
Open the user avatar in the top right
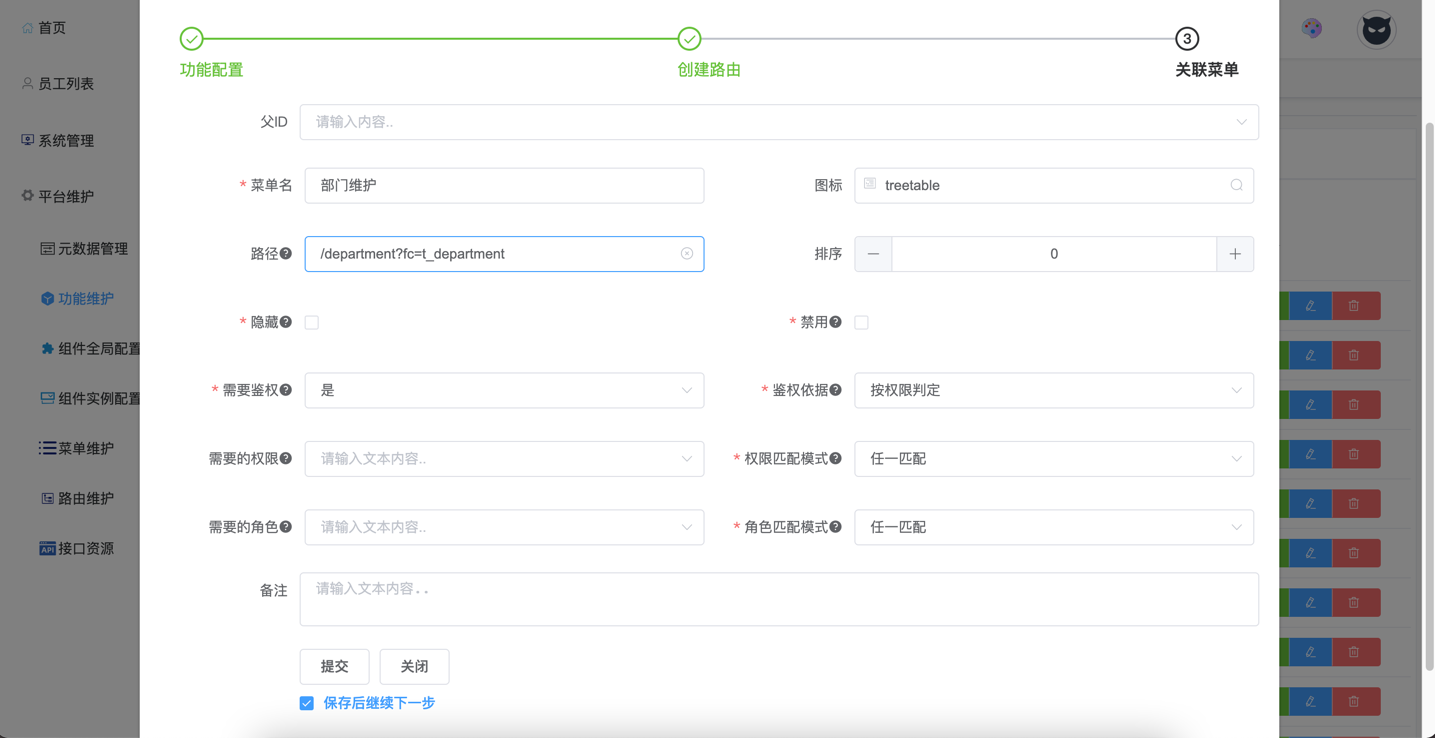(x=1376, y=30)
